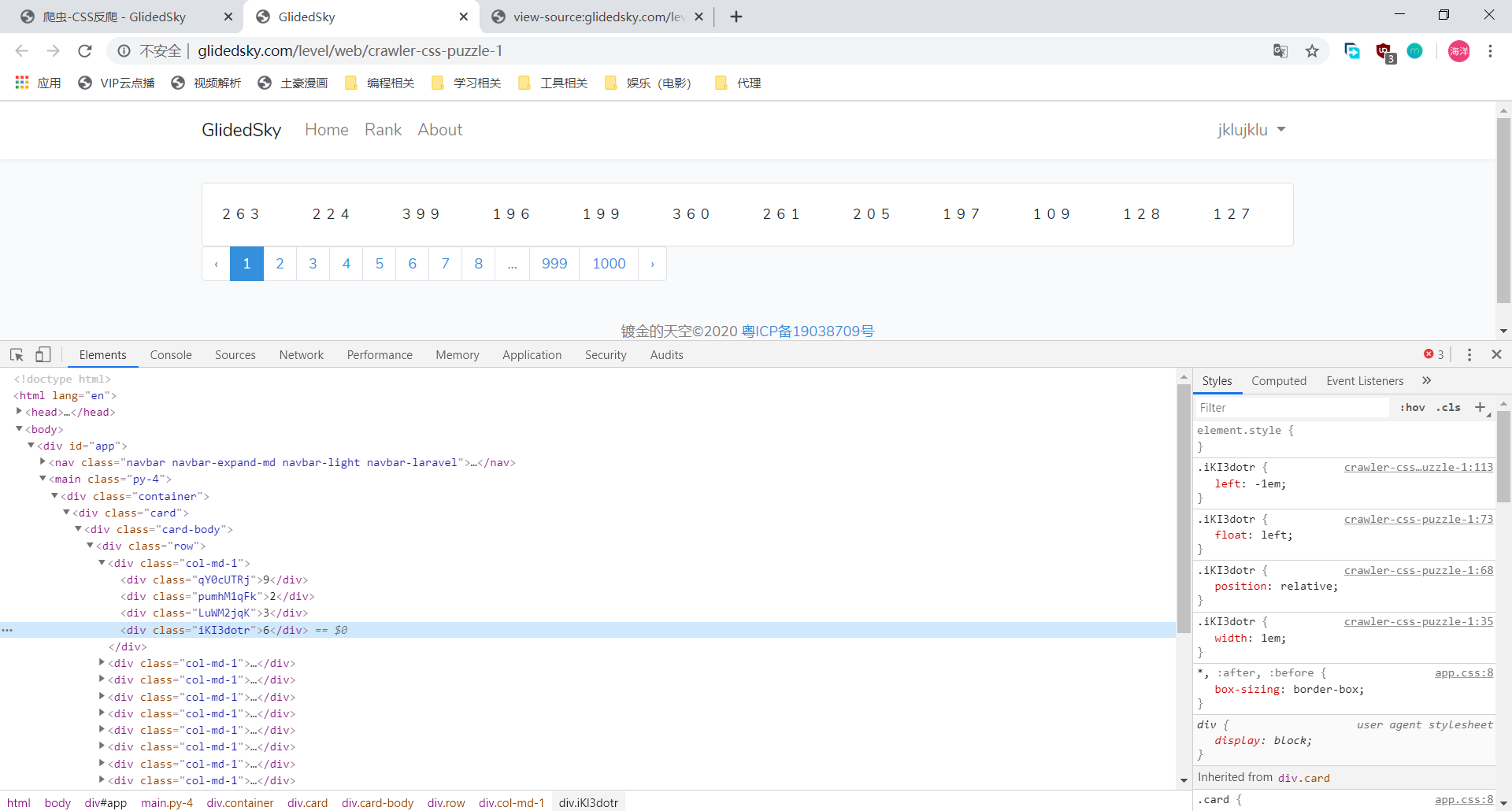Screen dimensions: 1512x811
Task: Collapse the div container node
Action: point(54,495)
